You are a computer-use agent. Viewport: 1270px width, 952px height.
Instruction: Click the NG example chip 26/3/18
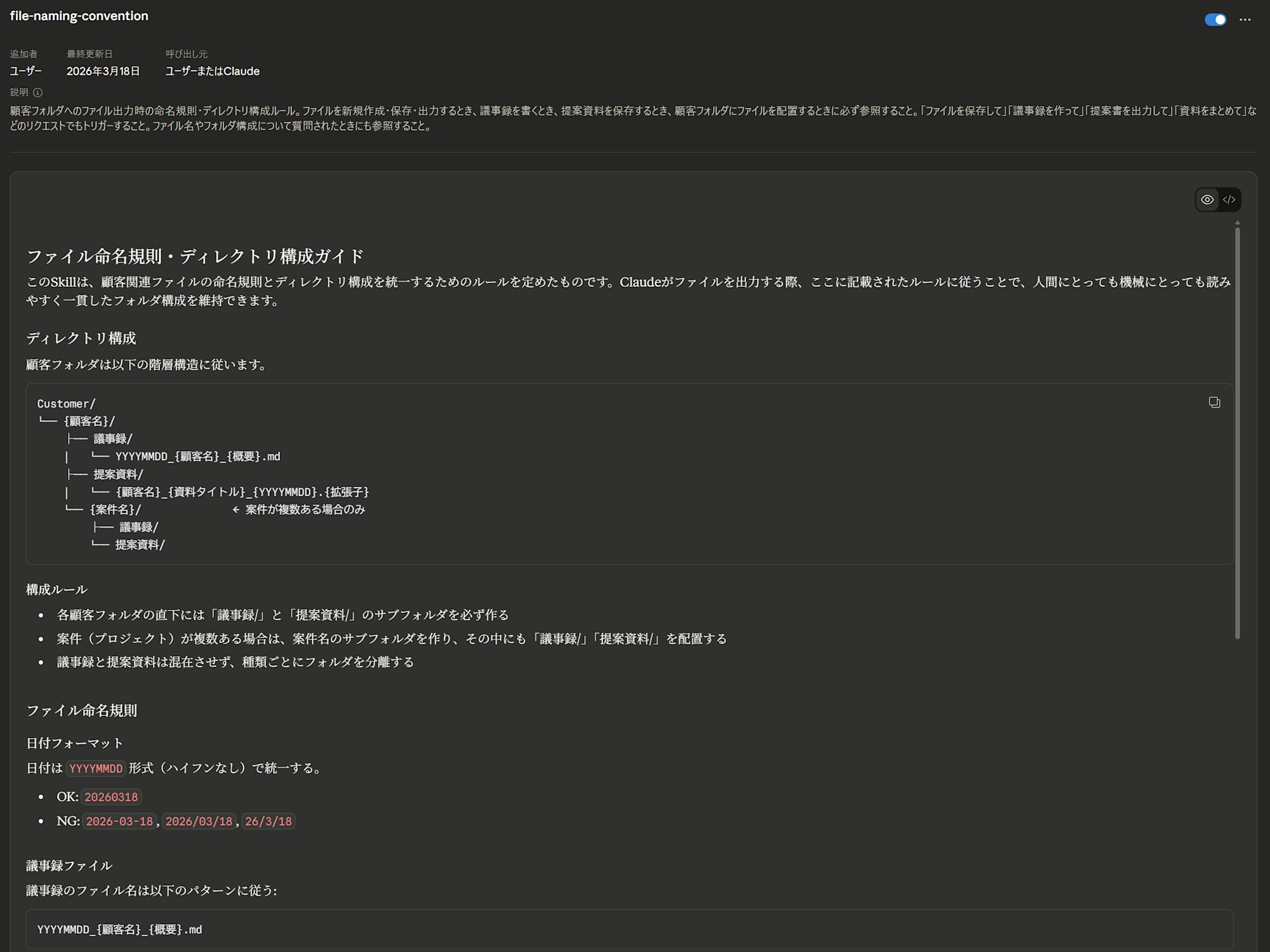click(267, 821)
